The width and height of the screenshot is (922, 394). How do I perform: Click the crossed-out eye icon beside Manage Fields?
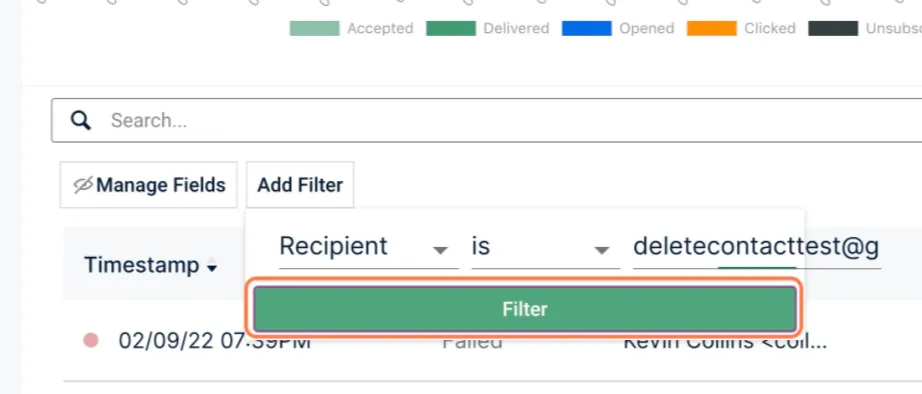click(82, 185)
